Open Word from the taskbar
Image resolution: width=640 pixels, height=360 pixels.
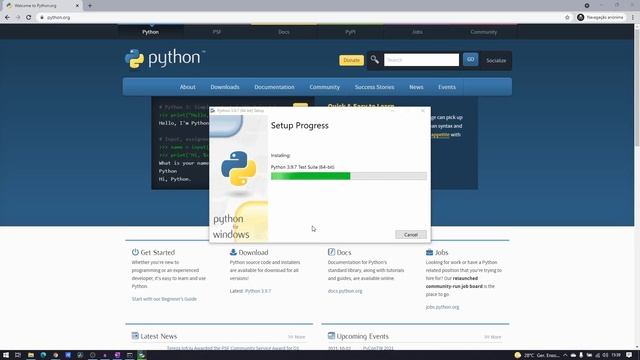(68, 355)
